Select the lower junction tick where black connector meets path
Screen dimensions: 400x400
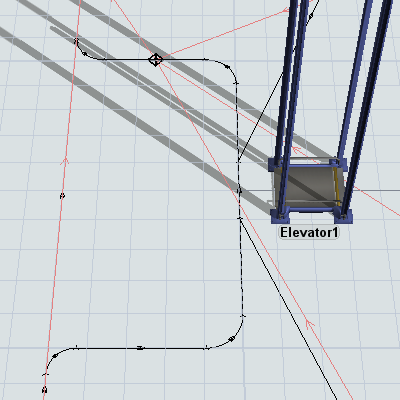[x=240, y=218]
